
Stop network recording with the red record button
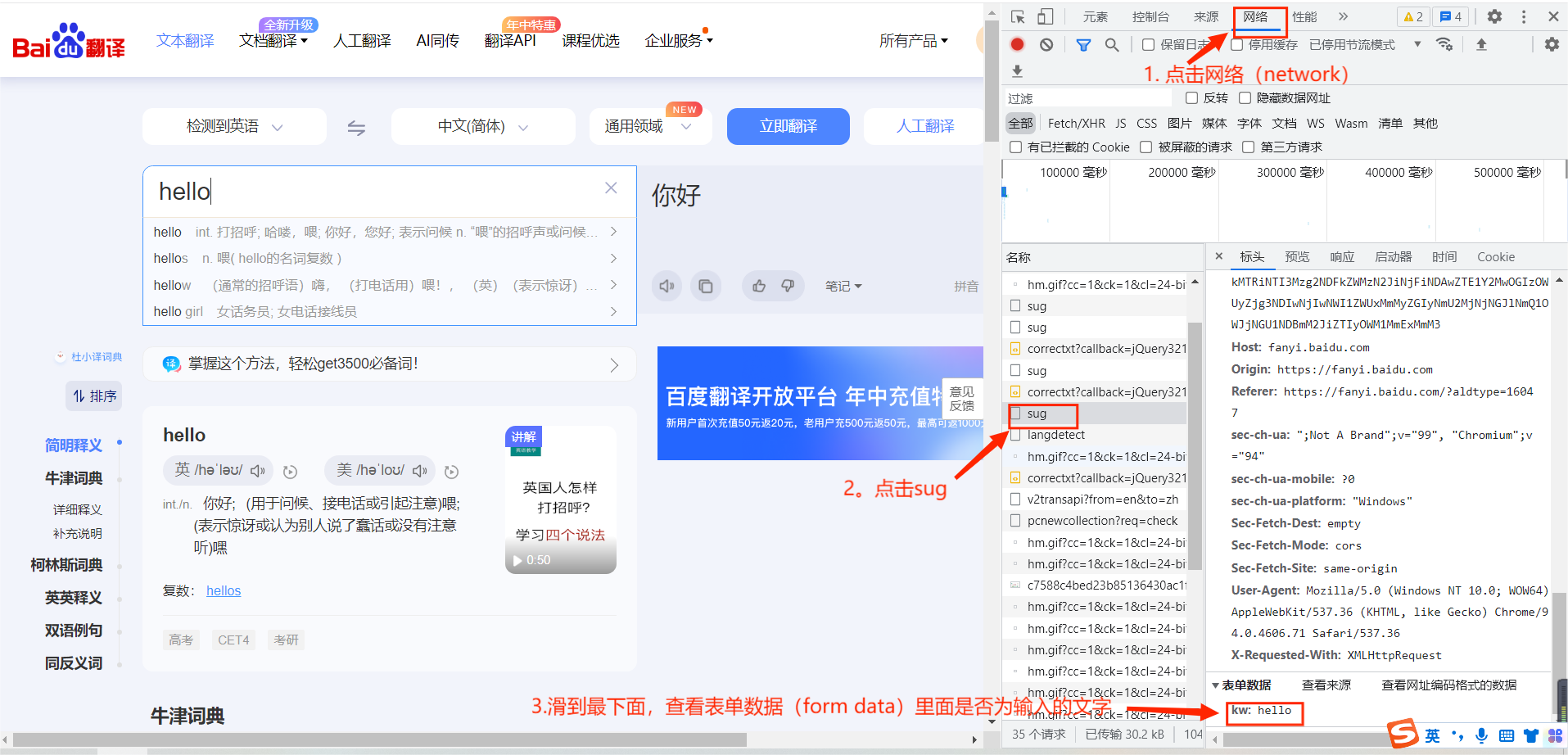pos(1017,44)
